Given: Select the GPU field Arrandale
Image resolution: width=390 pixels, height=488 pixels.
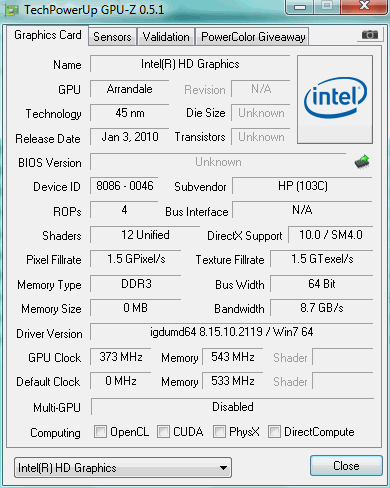Looking at the screenshot, I should click(x=129, y=89).
